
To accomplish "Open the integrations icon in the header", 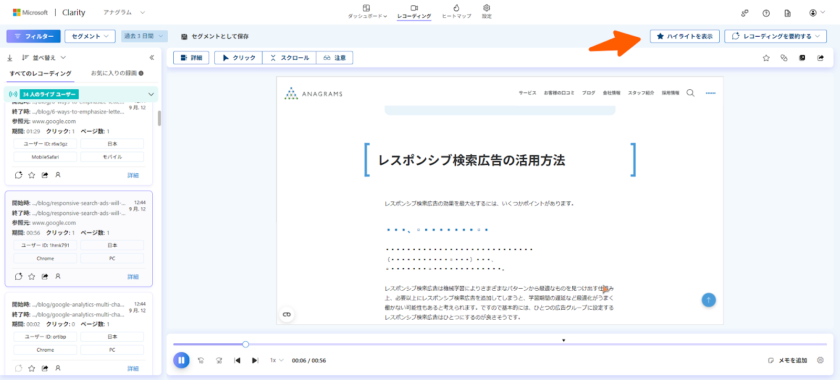I will [745, 13].
